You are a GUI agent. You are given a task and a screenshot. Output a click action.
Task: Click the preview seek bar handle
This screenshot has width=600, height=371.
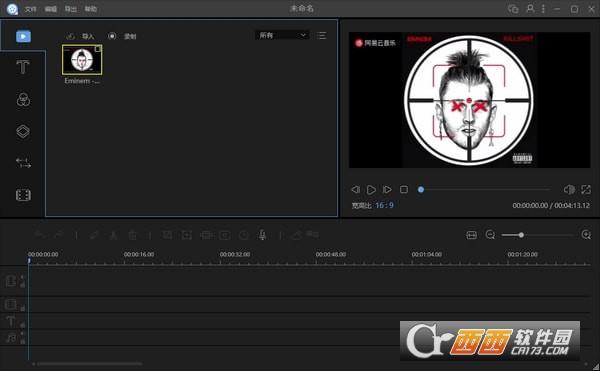(421, 189)
